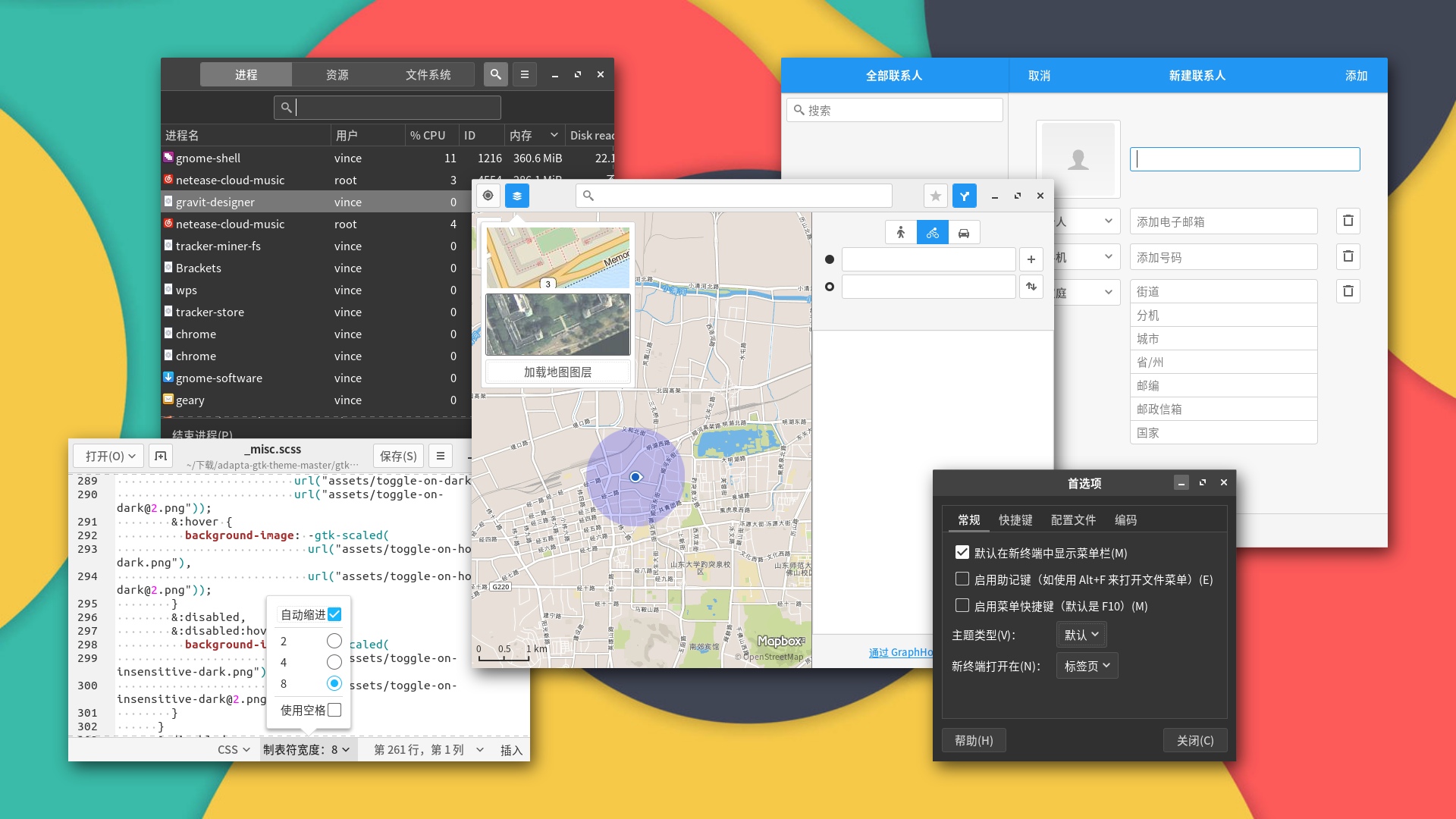Open the favorites star button in Maps
The height and width of the screenshot is (819, 1456).
click(936, 196)
